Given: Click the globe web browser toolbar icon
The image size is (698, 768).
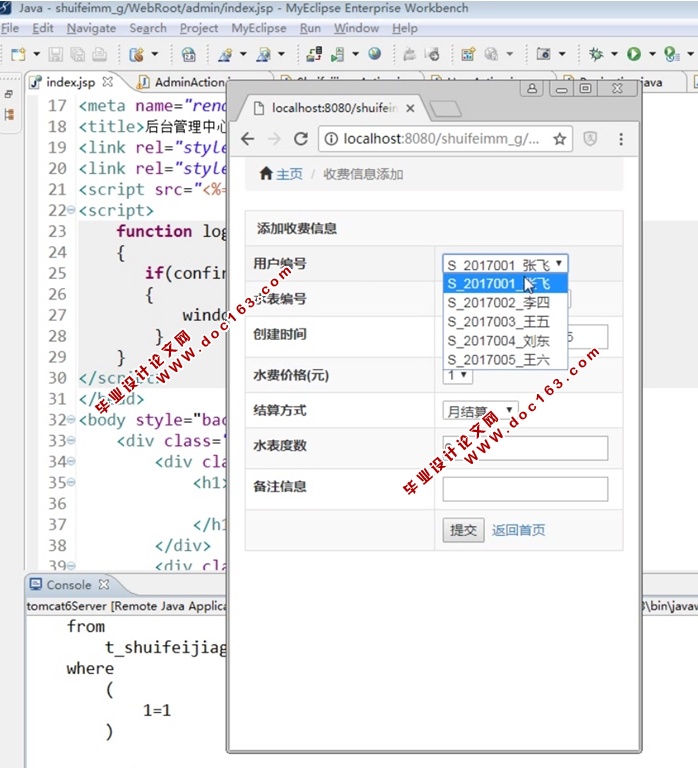Looking at the screenshot, I should pyautogui.click(x=375, y=53).
